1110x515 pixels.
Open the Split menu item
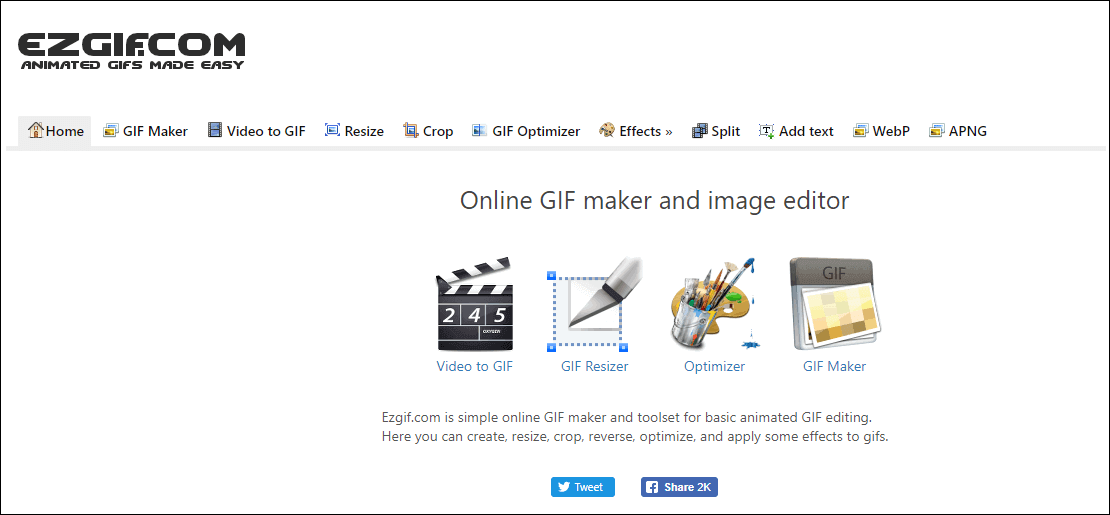click(x=717, y=131)
